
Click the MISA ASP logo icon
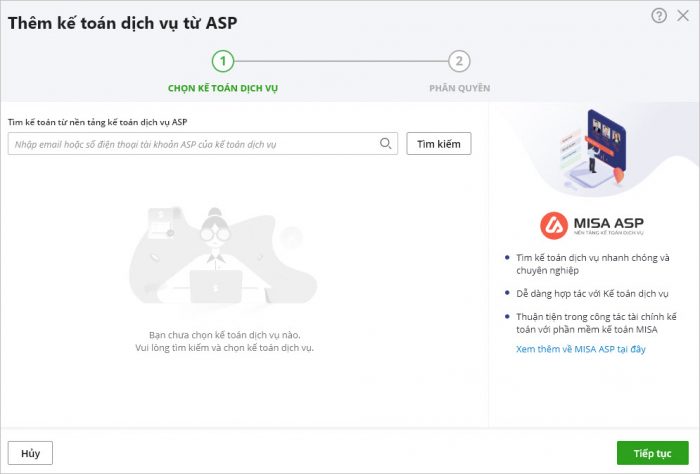[554, 225]
